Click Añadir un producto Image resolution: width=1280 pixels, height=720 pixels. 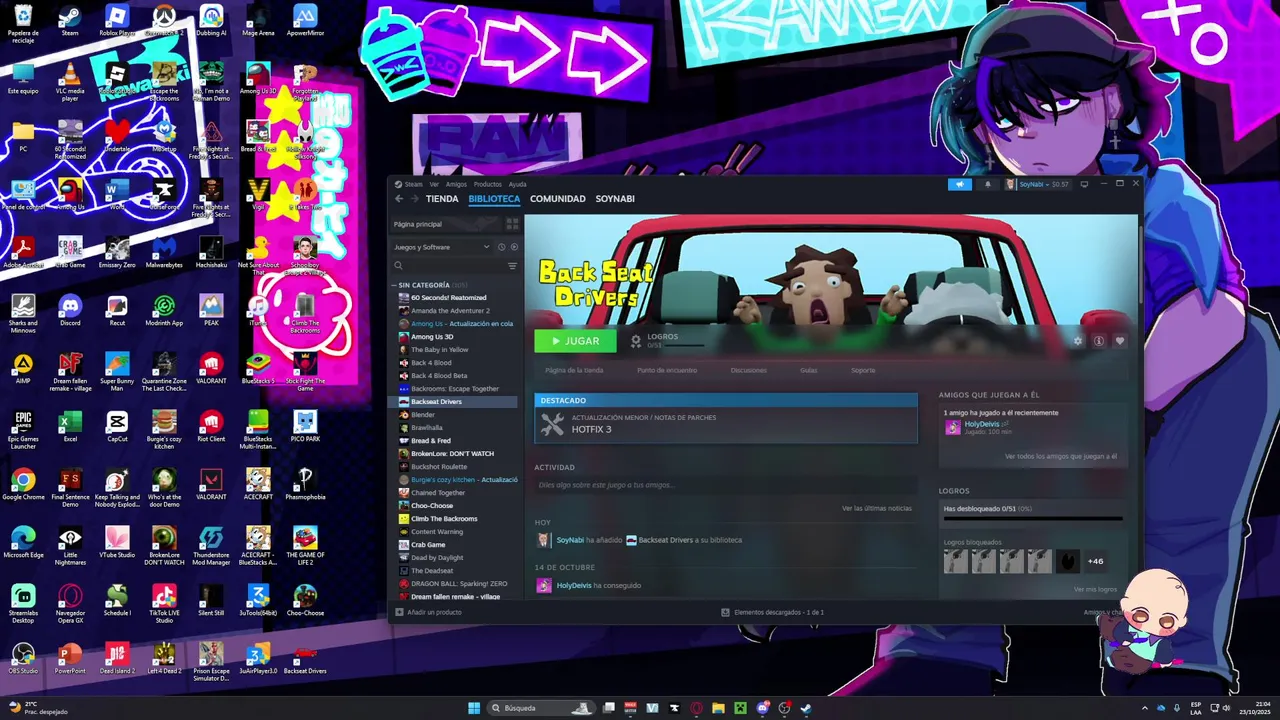(428, 612)
